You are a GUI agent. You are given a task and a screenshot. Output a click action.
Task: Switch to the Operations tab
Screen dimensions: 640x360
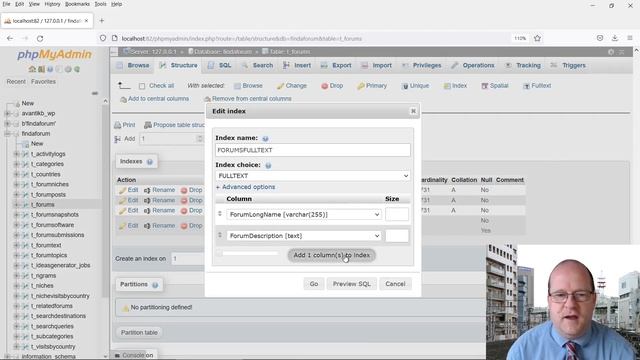tap(473, 65)
